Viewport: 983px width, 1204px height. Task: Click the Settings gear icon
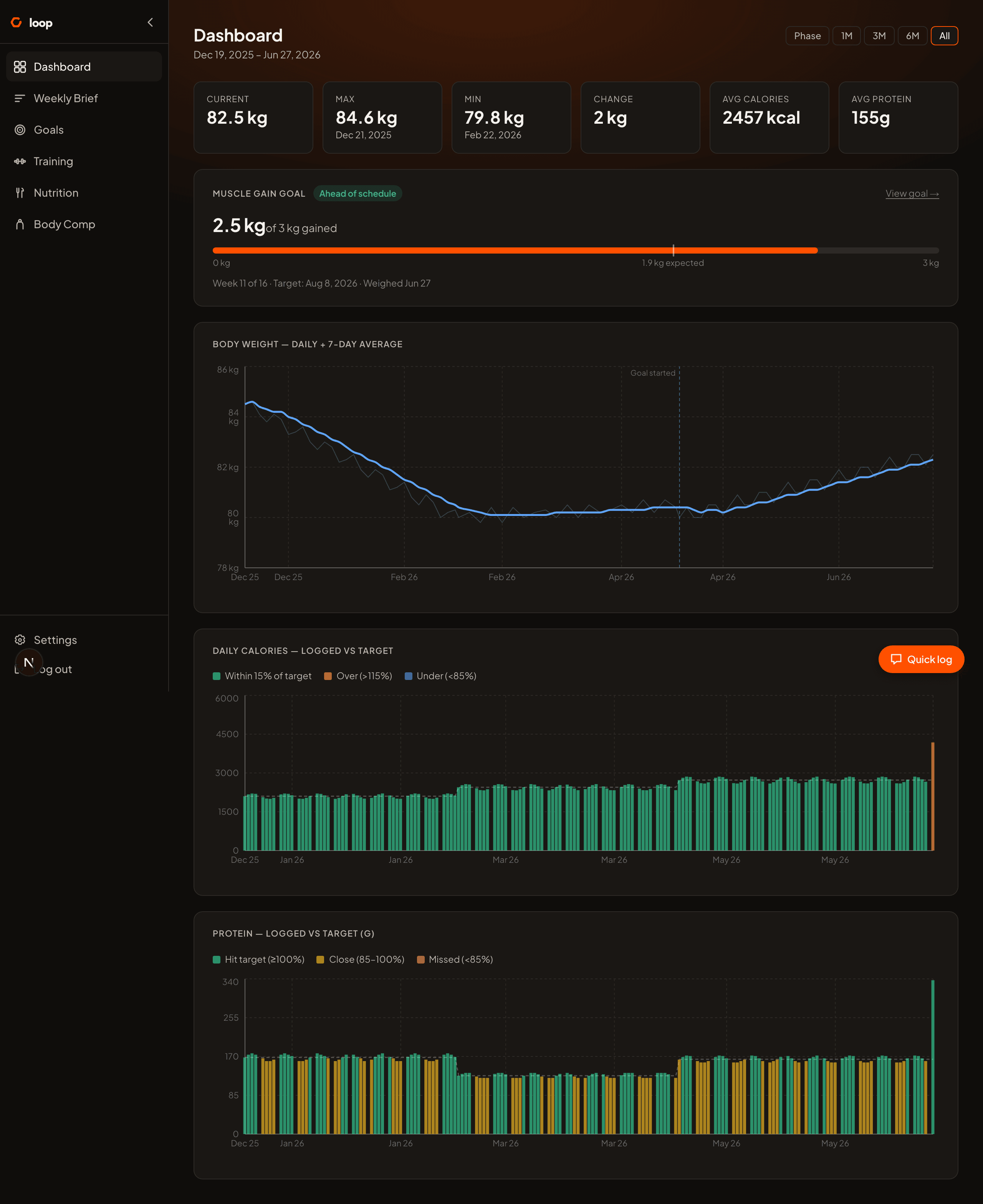click(x=20, y=640)
